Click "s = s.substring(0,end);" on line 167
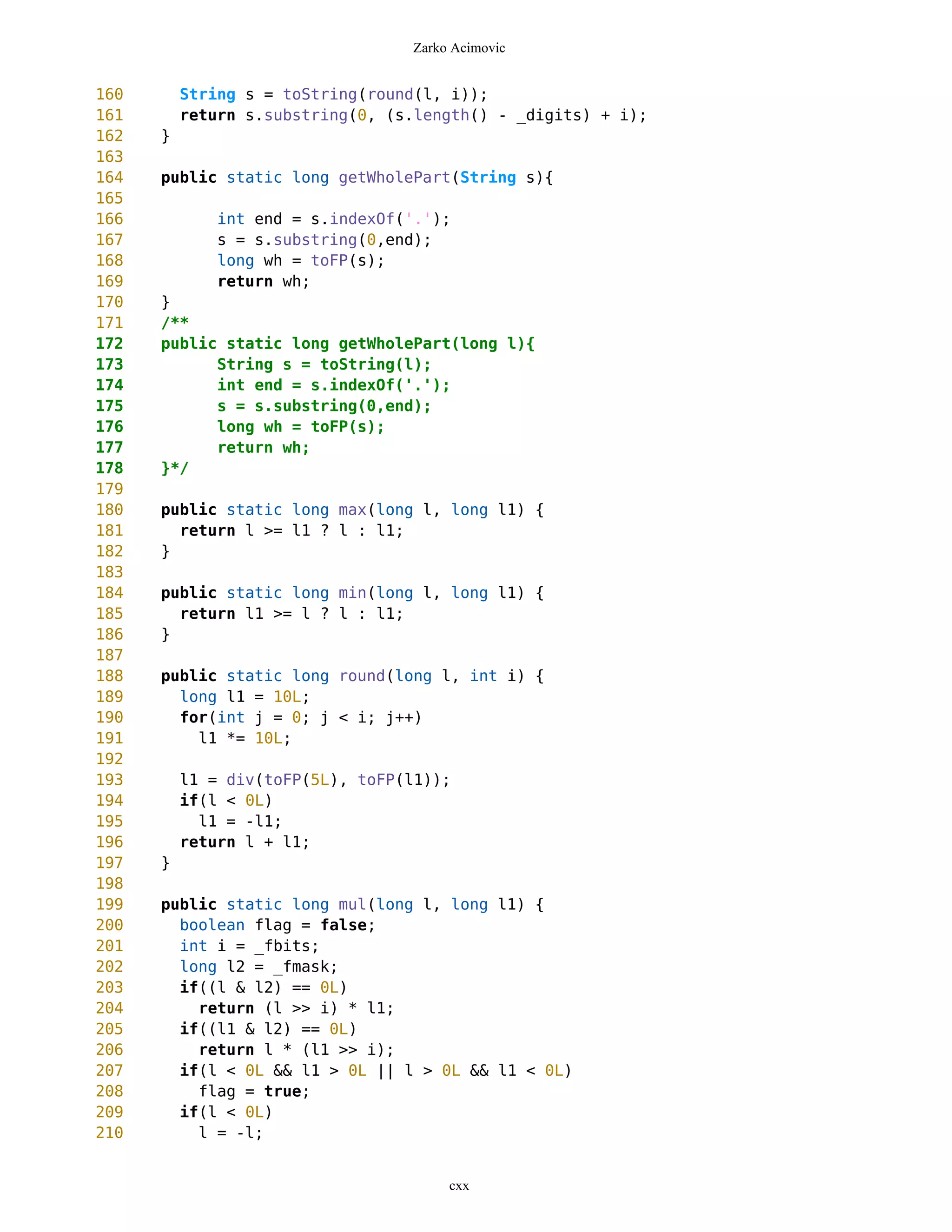The height and width of the screenshot is (1232, 952). [x=324, y=240]
